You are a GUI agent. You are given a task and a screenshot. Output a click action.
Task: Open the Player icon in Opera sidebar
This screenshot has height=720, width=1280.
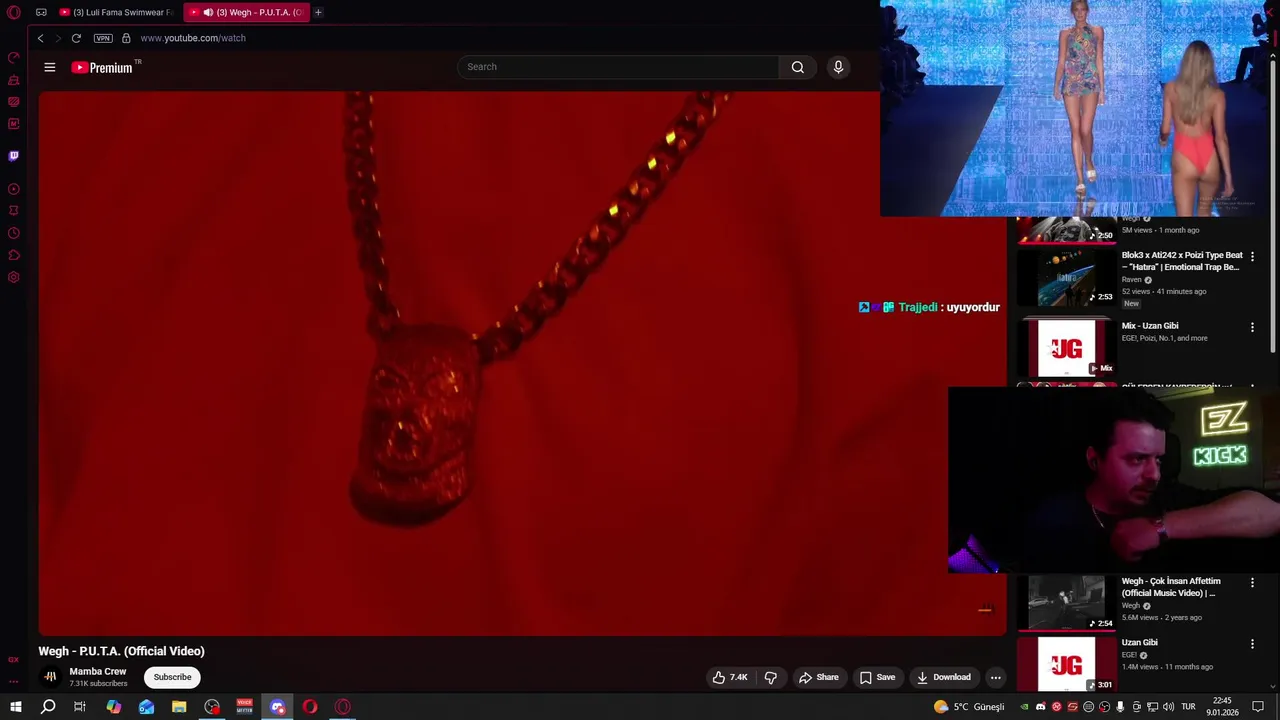coord(14,189)
